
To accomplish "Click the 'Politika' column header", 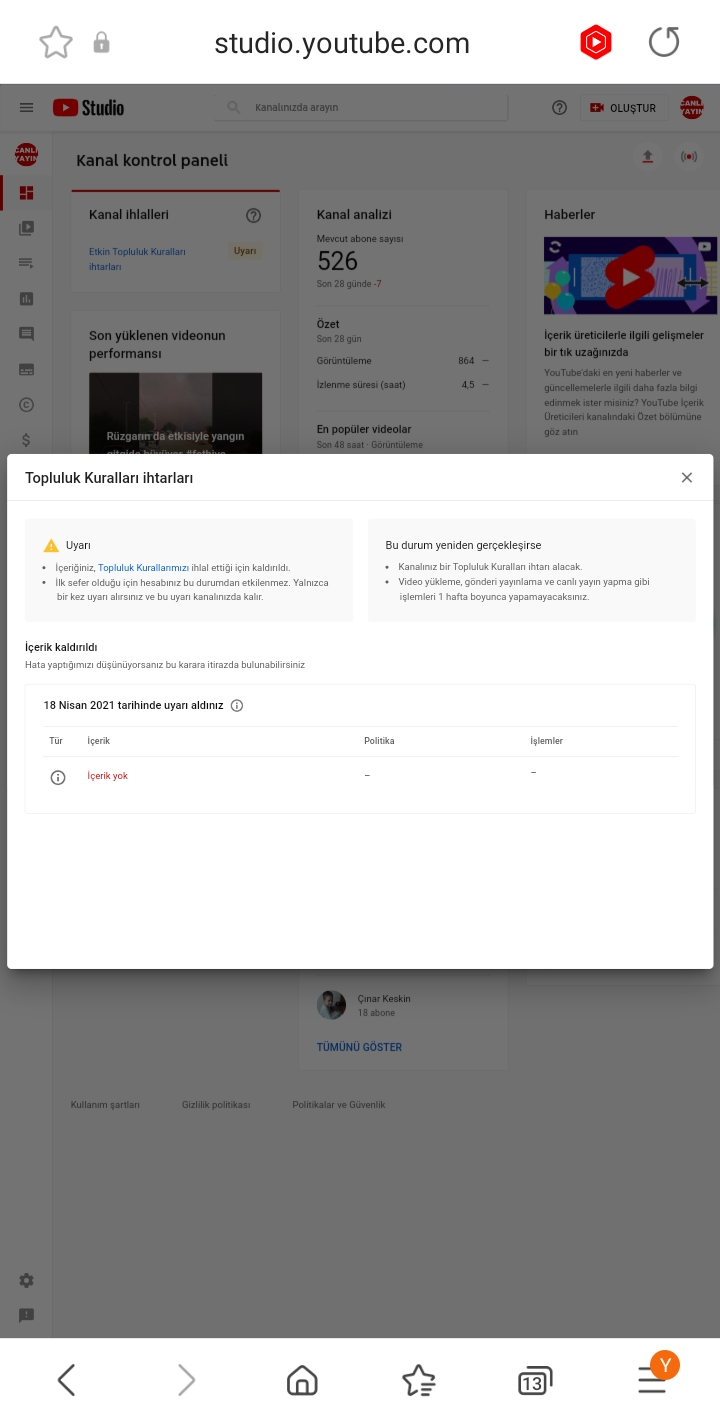I will 379,741.
